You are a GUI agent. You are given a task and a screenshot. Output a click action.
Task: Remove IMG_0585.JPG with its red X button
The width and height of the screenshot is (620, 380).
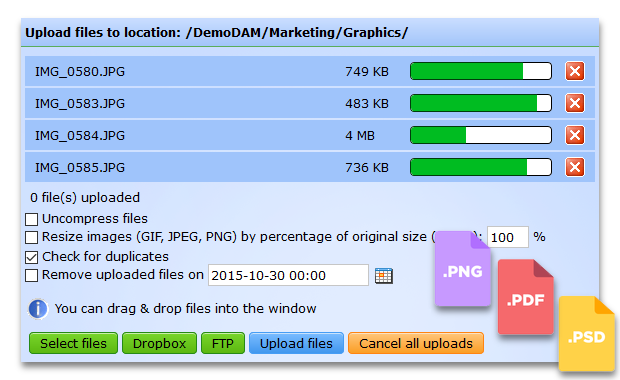[575, 167]
